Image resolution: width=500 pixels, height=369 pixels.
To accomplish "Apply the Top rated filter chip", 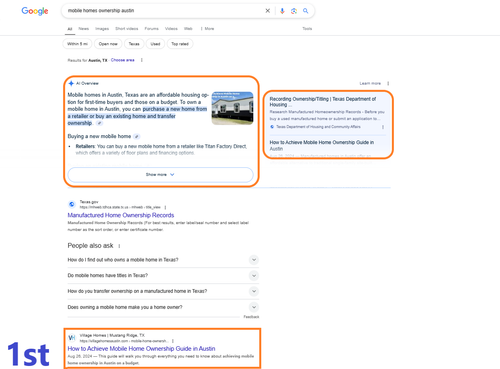I will pos(180,44).
